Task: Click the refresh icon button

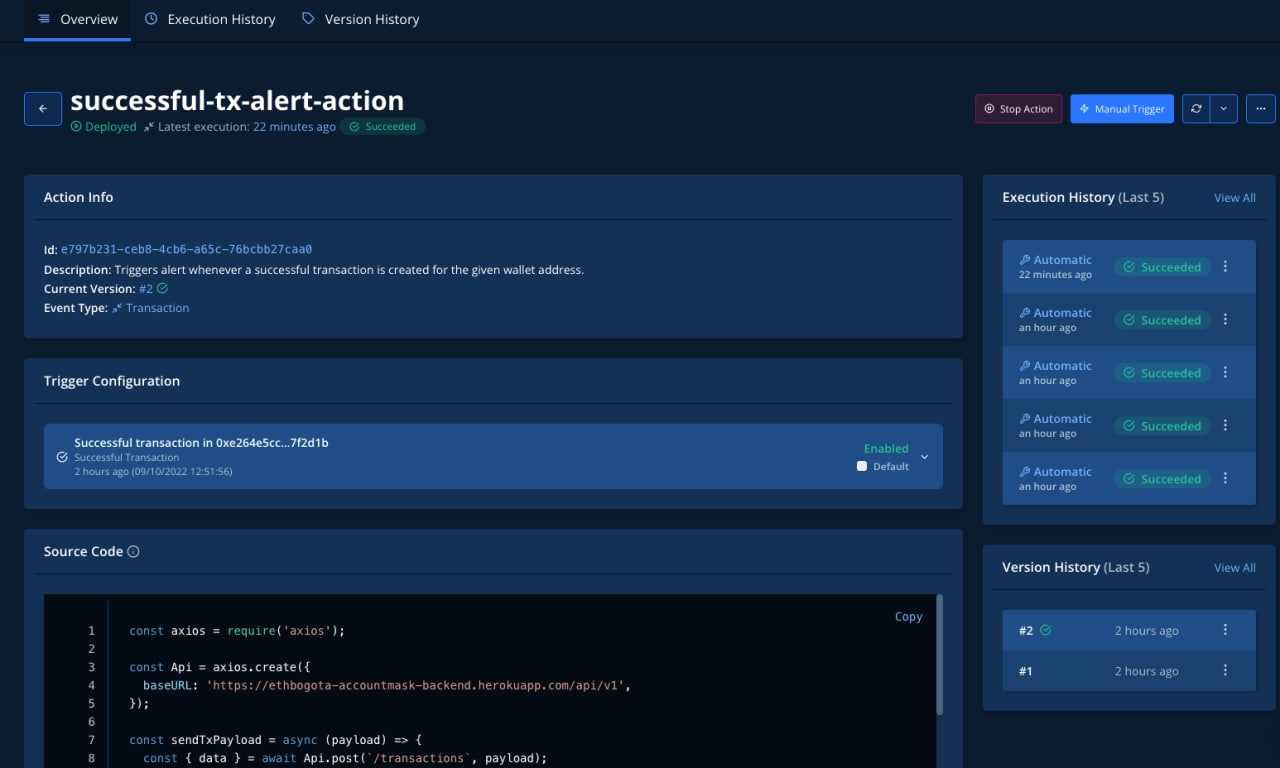Action: coord(1196,109)
